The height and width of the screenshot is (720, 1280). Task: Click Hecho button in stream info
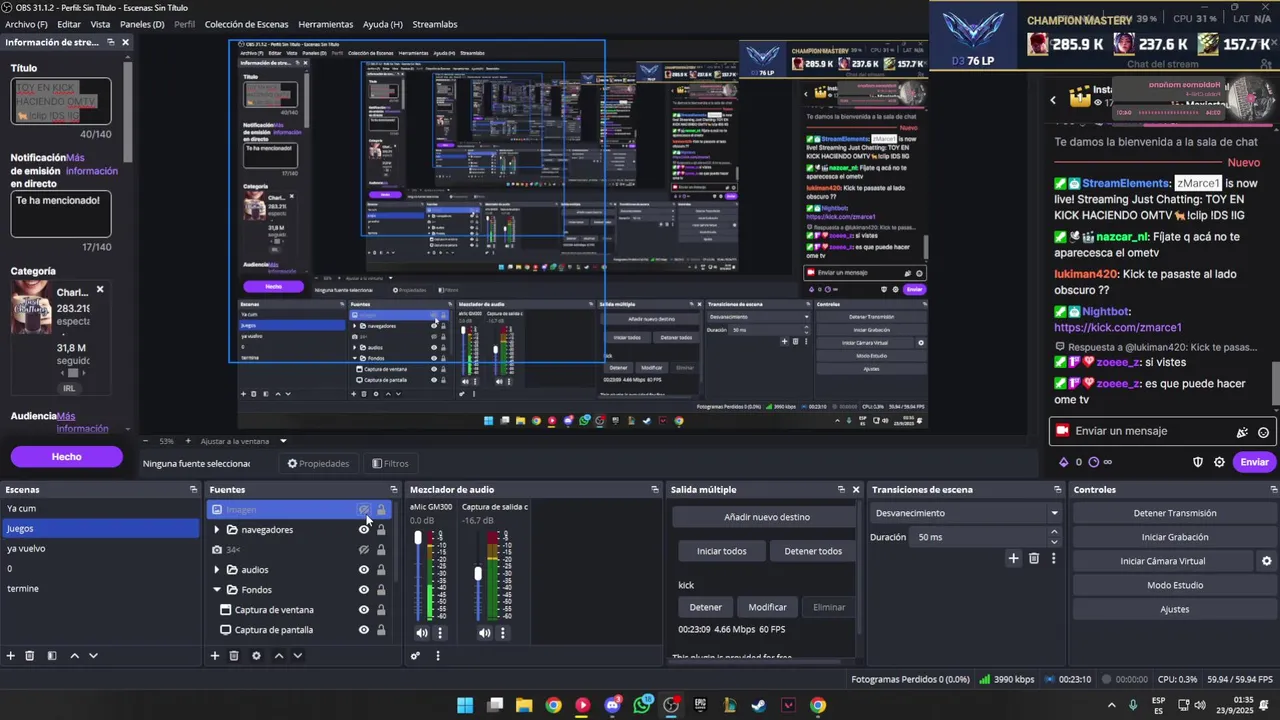click(67, 457)
